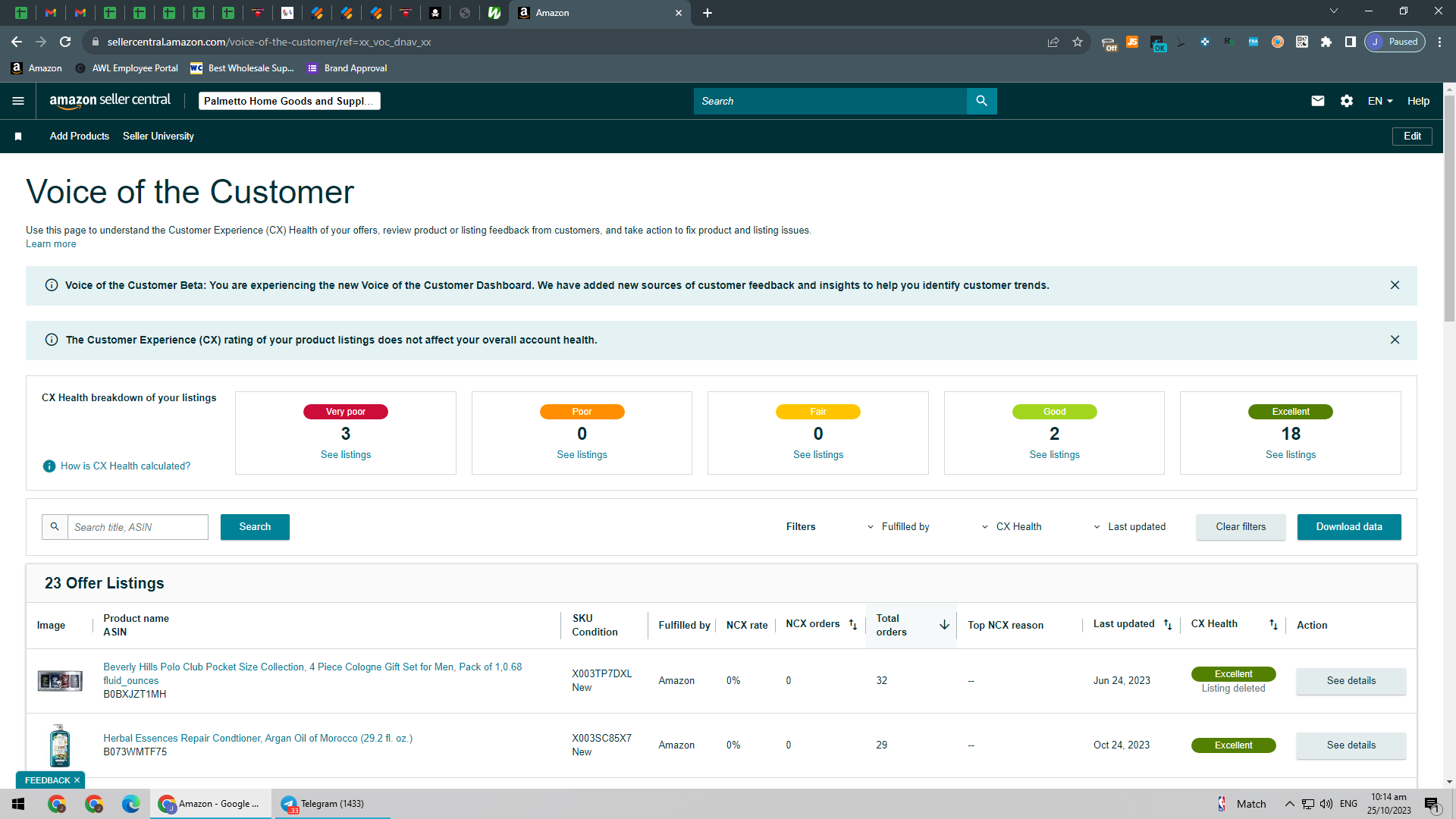Image resolution: width=1456 pixels, height=819 pixels.
Task: See listings under Good
Action: coord(1054,455)
